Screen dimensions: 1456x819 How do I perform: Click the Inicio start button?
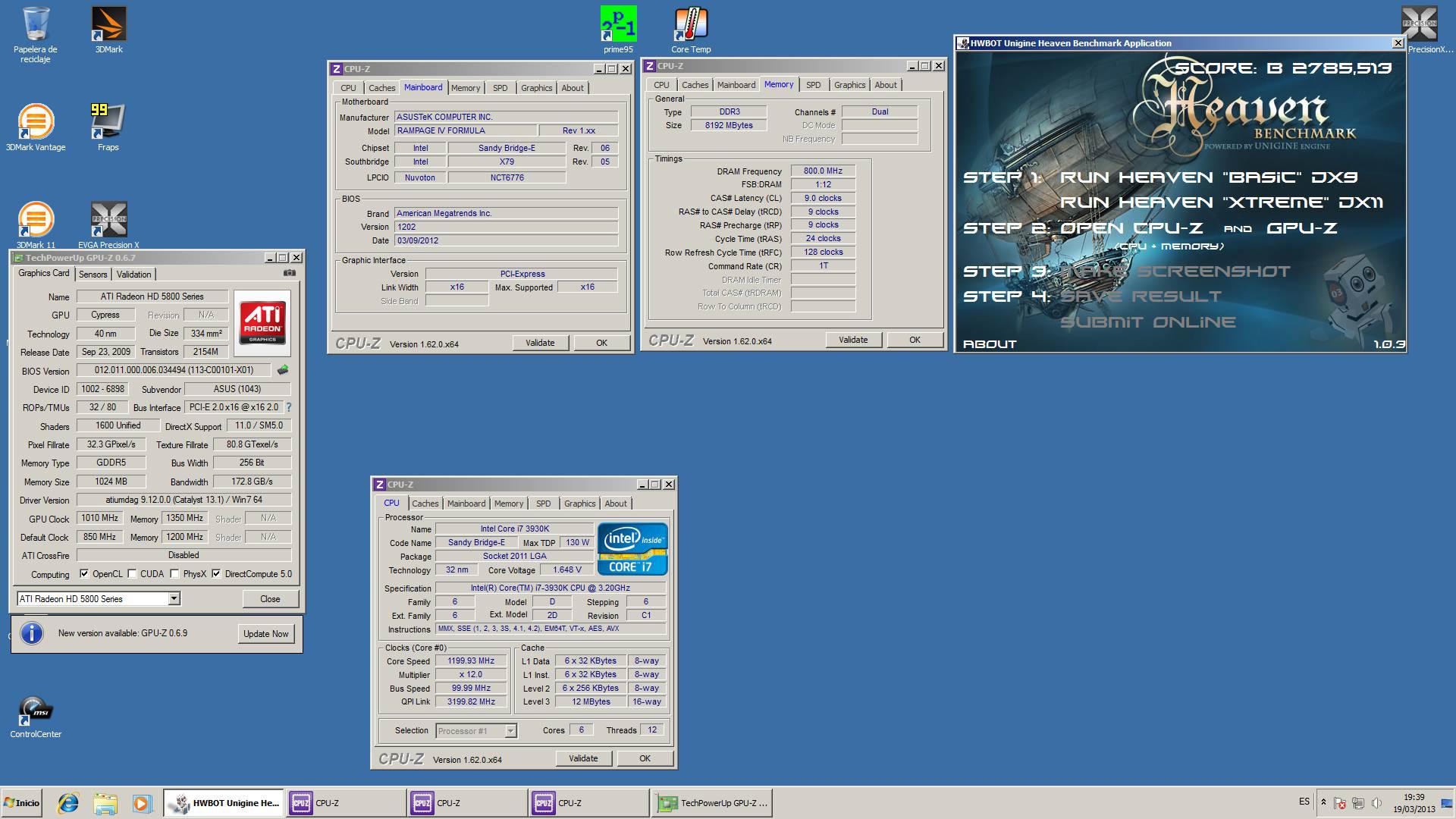23,803
